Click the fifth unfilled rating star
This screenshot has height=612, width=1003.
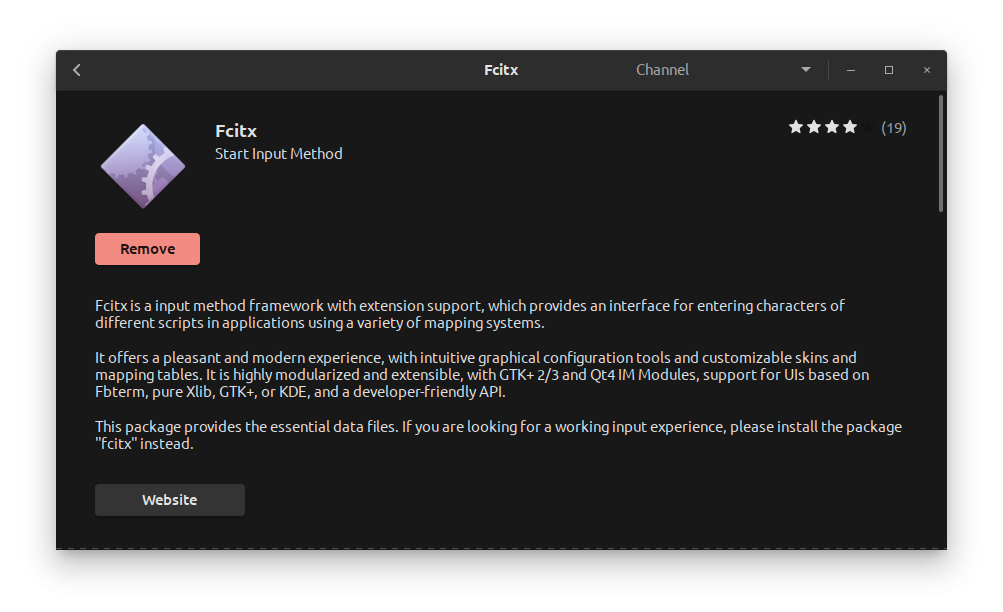pyautogui.click(x=867, y=127)
